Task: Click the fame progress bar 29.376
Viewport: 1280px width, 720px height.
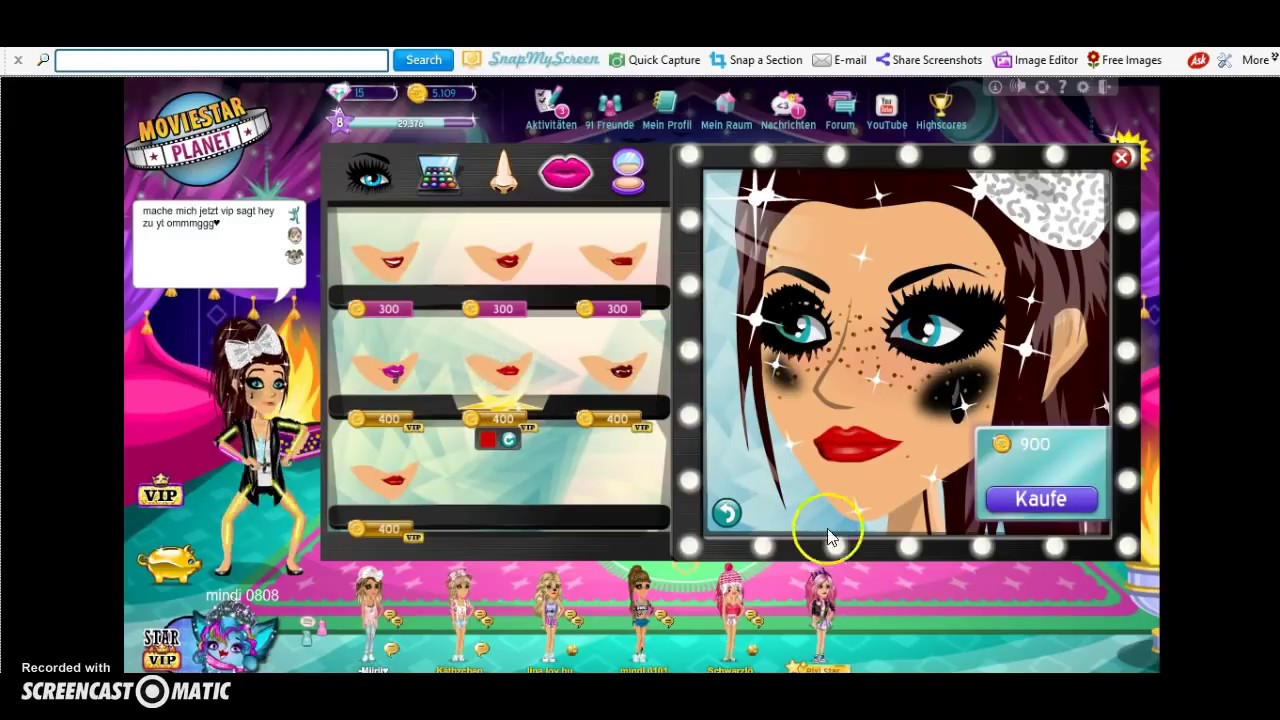Action: pos(414,123)
